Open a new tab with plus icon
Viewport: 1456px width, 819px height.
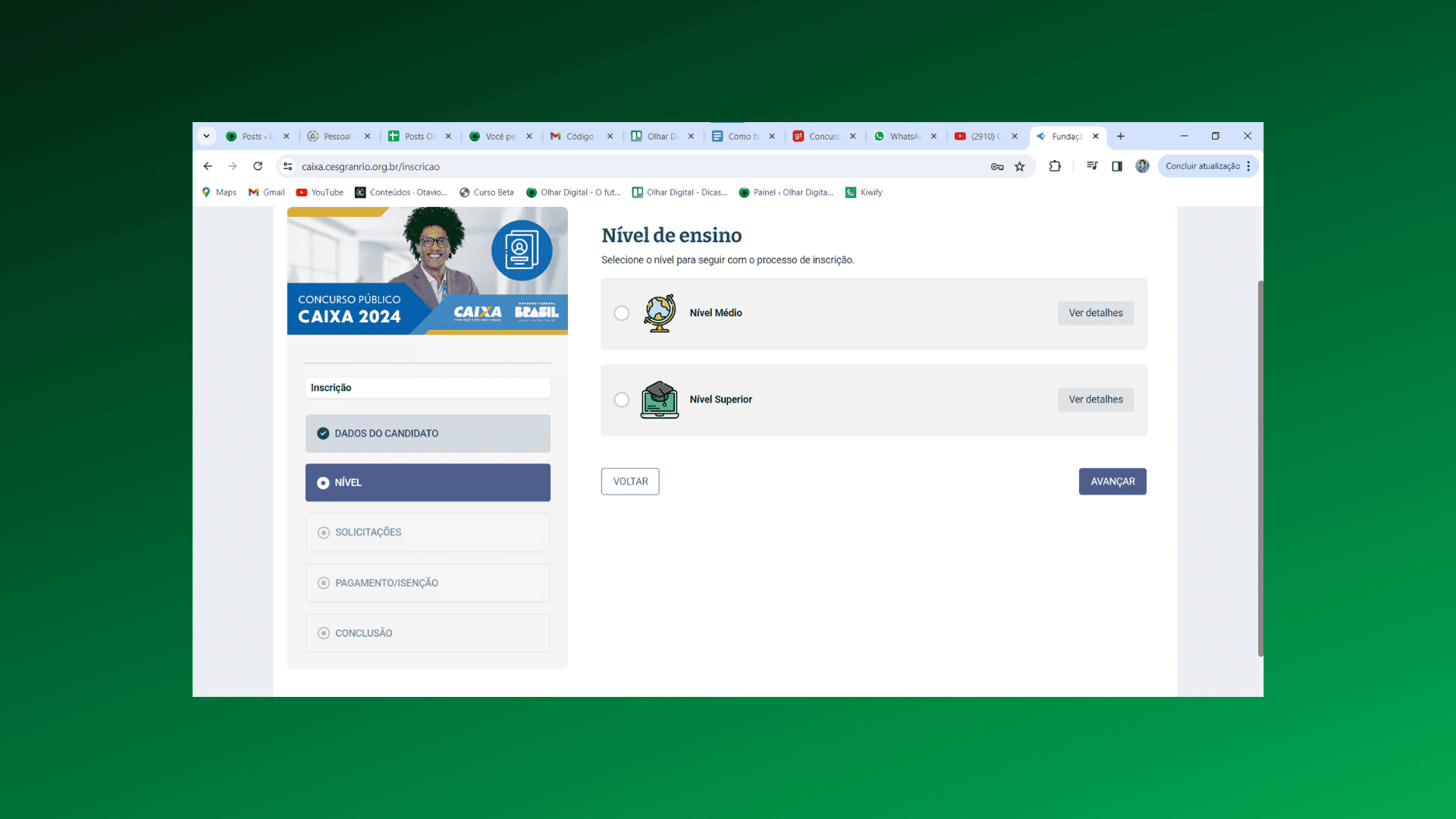[x=1121, y=136]
